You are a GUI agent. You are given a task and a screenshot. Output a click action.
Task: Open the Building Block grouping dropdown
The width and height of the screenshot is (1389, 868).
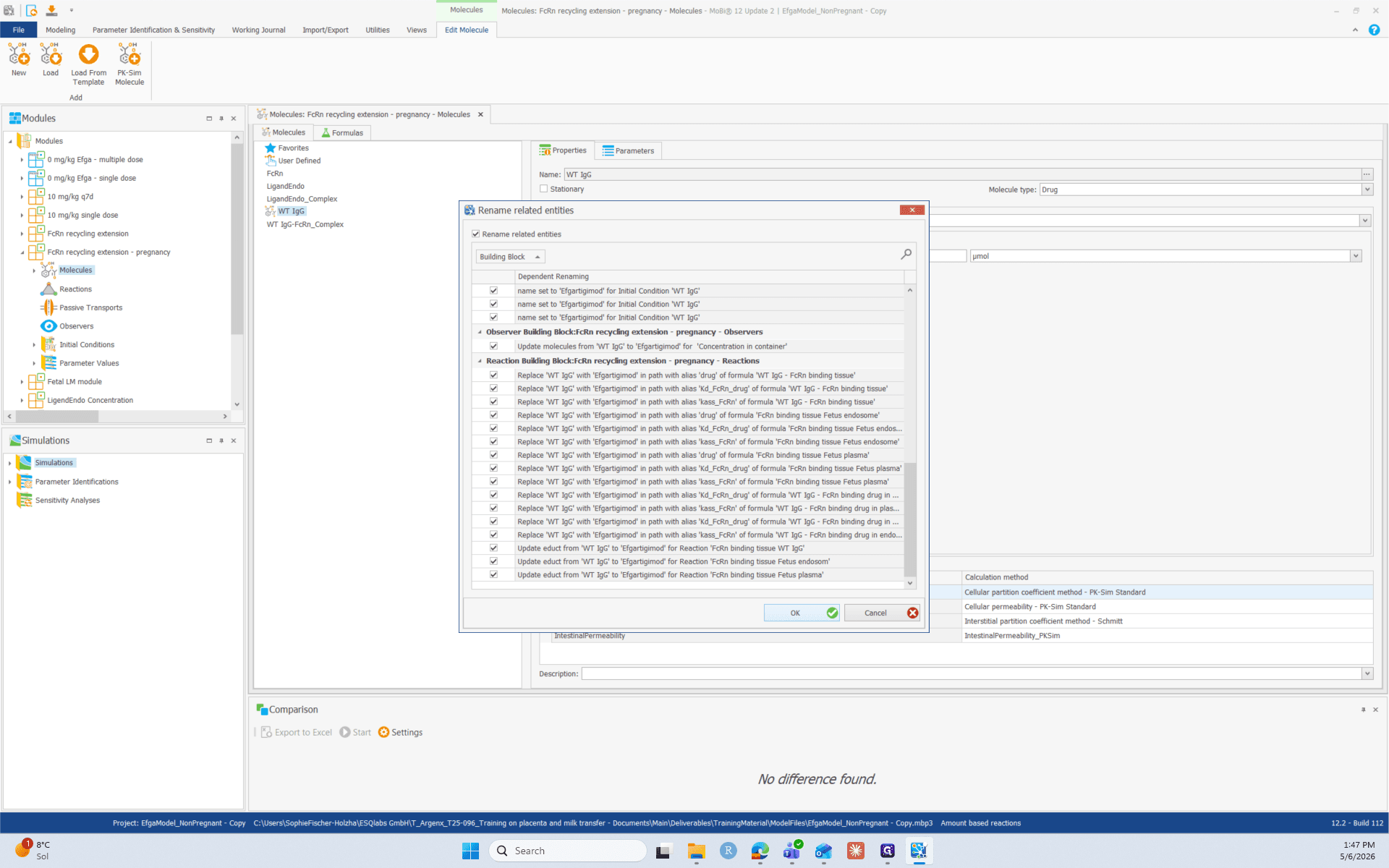[510, 257]
